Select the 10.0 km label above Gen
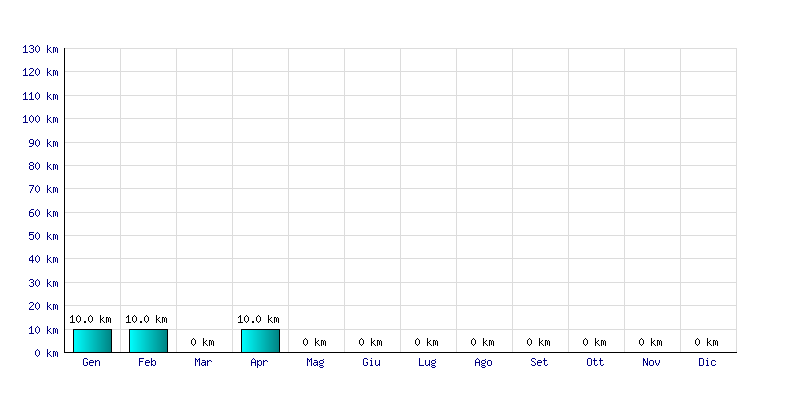 tap(90, 319)
